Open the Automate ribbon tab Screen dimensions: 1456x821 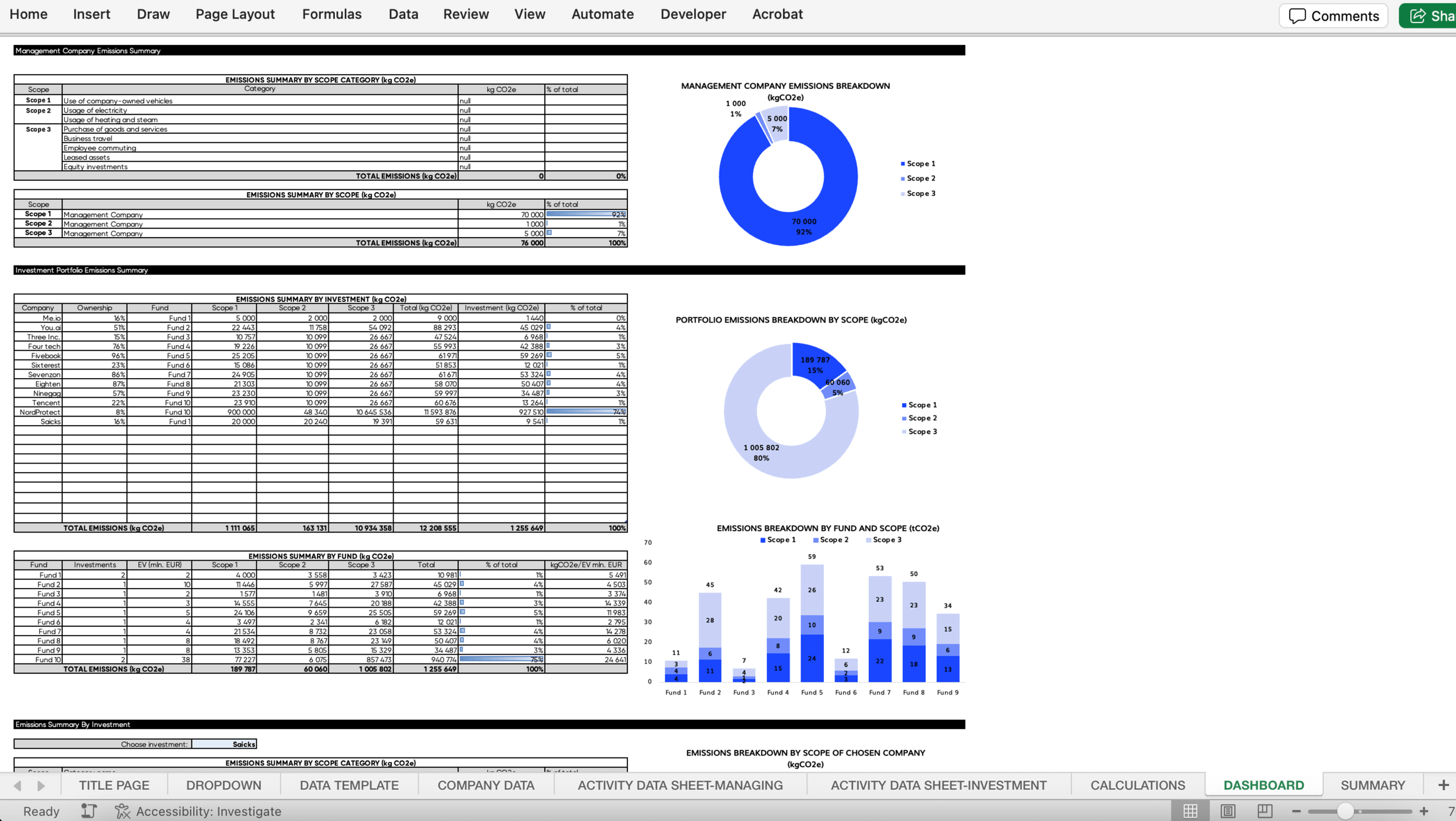click(602, 14)
